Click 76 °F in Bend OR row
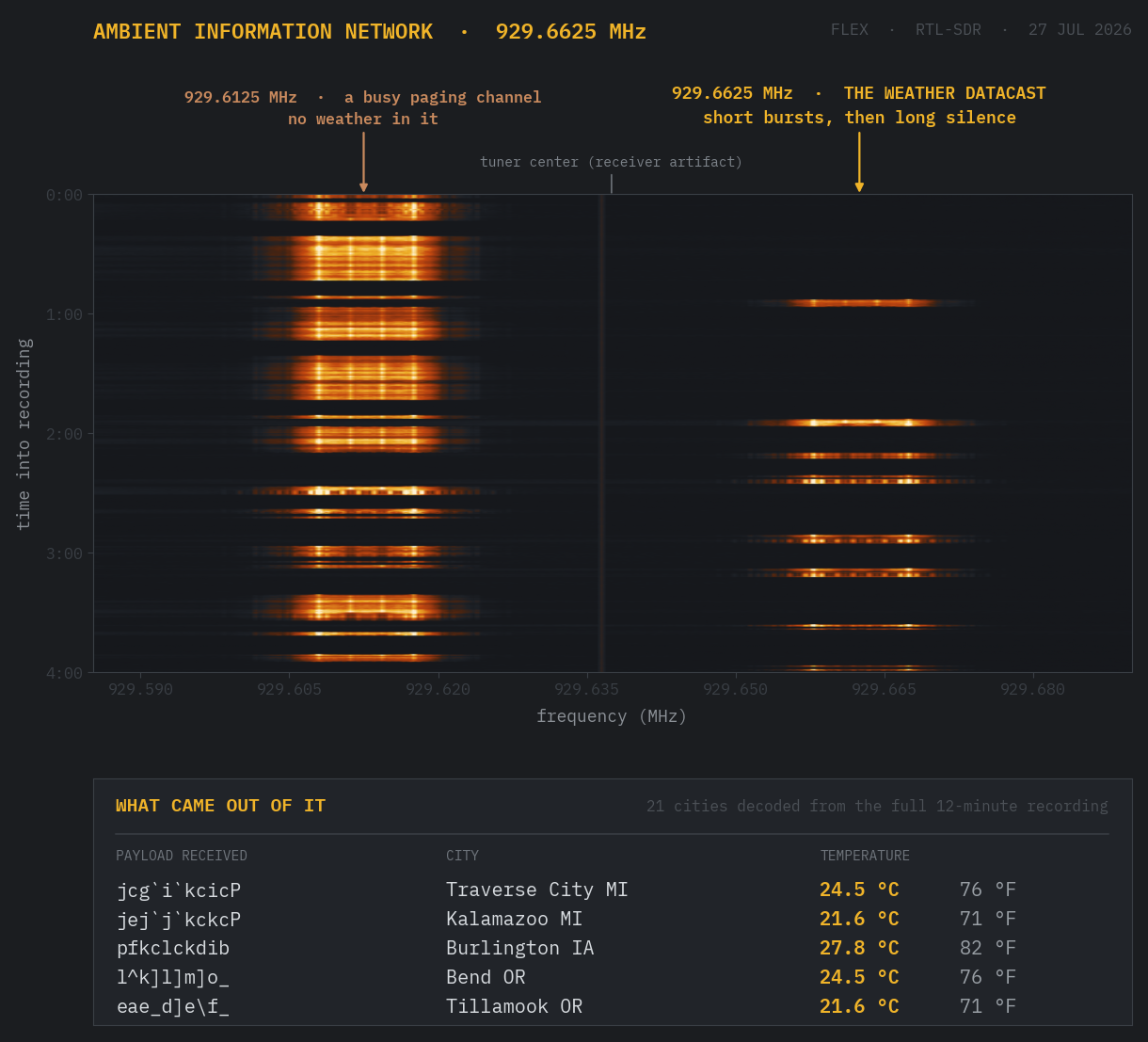Viewport: 1148px width, 1042px height. pyautogui.click(x=988, y=977)
